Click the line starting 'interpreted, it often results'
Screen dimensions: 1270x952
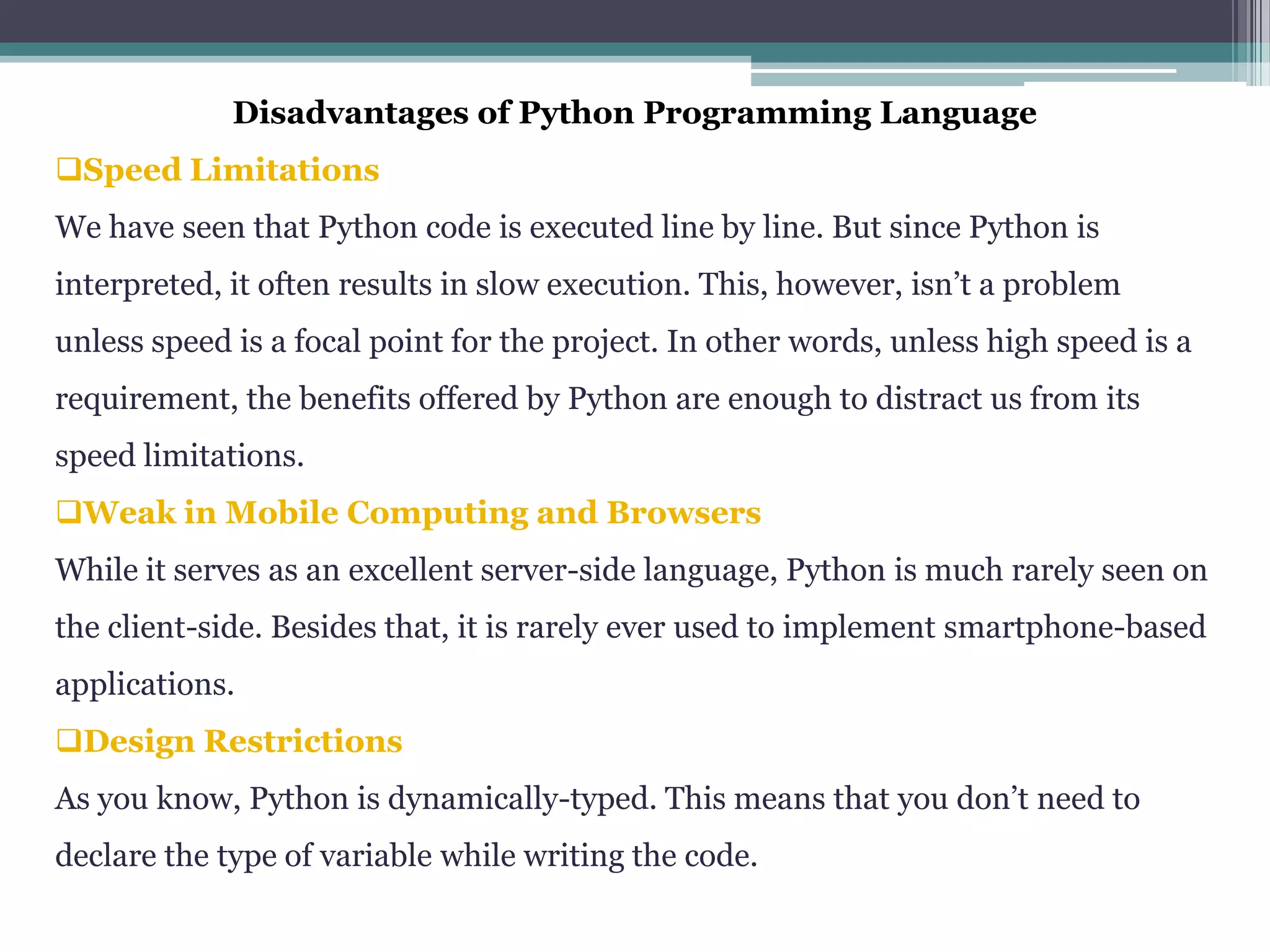click(588, 285)
